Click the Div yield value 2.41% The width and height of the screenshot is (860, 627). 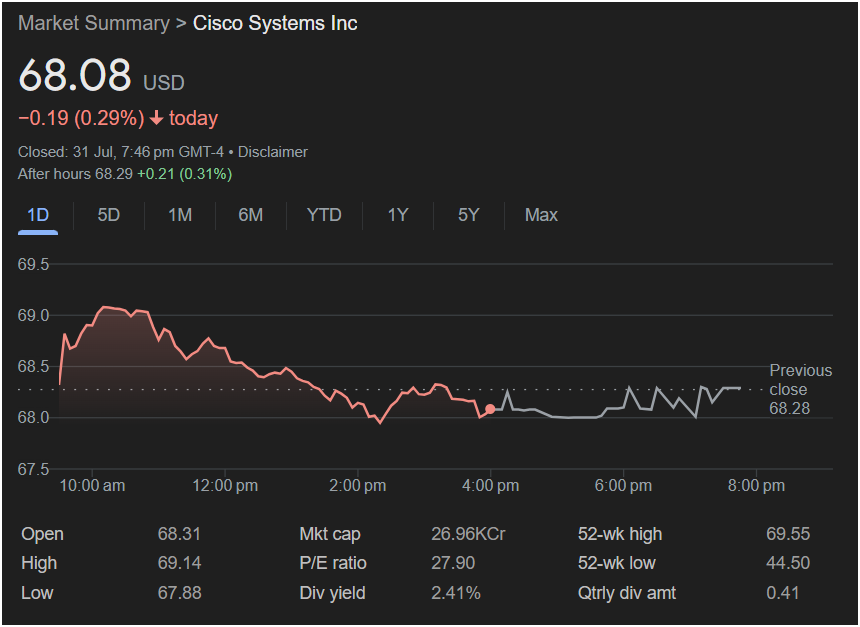click(x=456, y=592)
